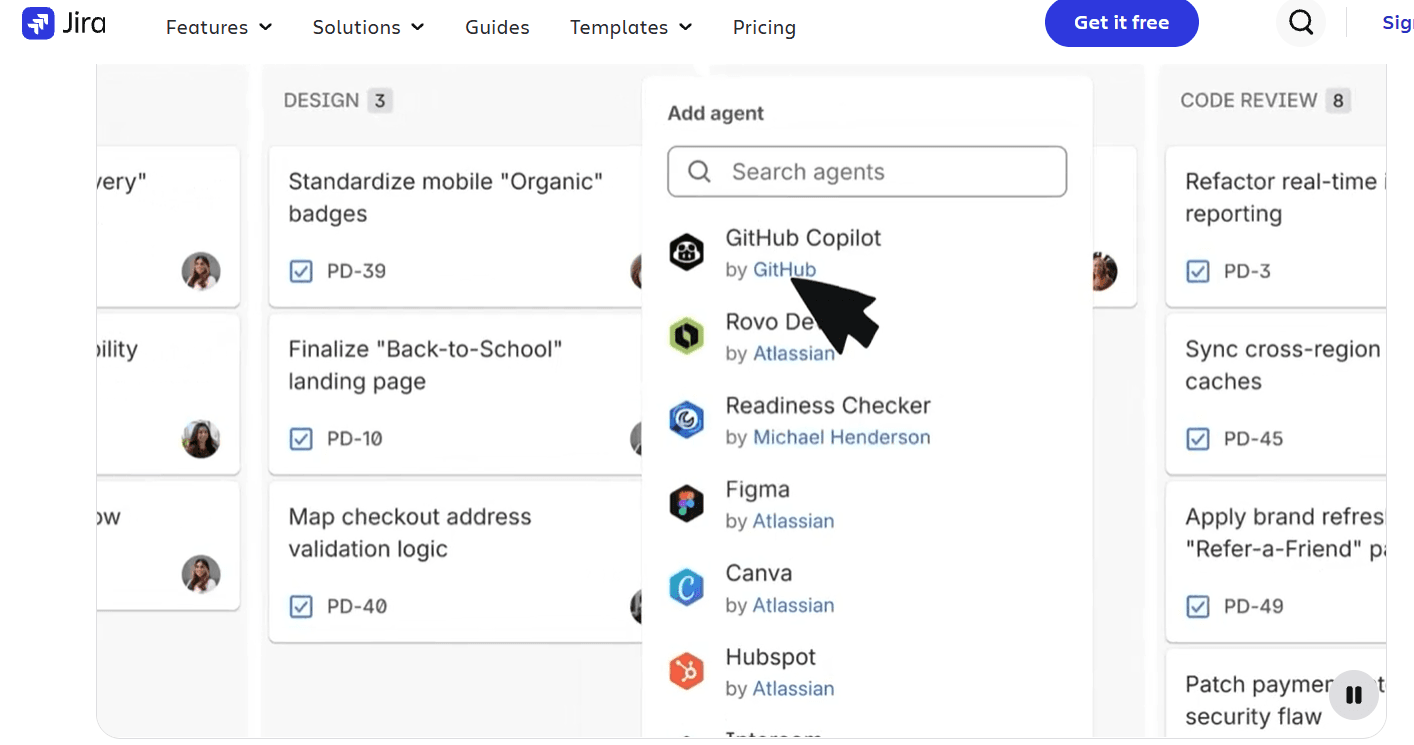Click the magnifier icon inside Search agents
1414x745 pixels.
700,172
